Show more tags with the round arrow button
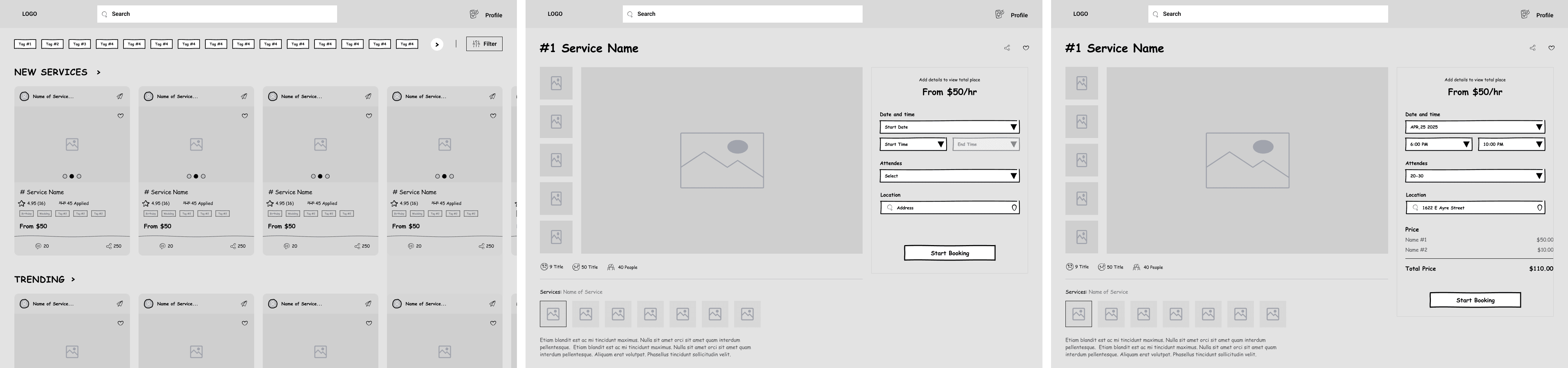 pyautogui.click(x=437, y=44)
